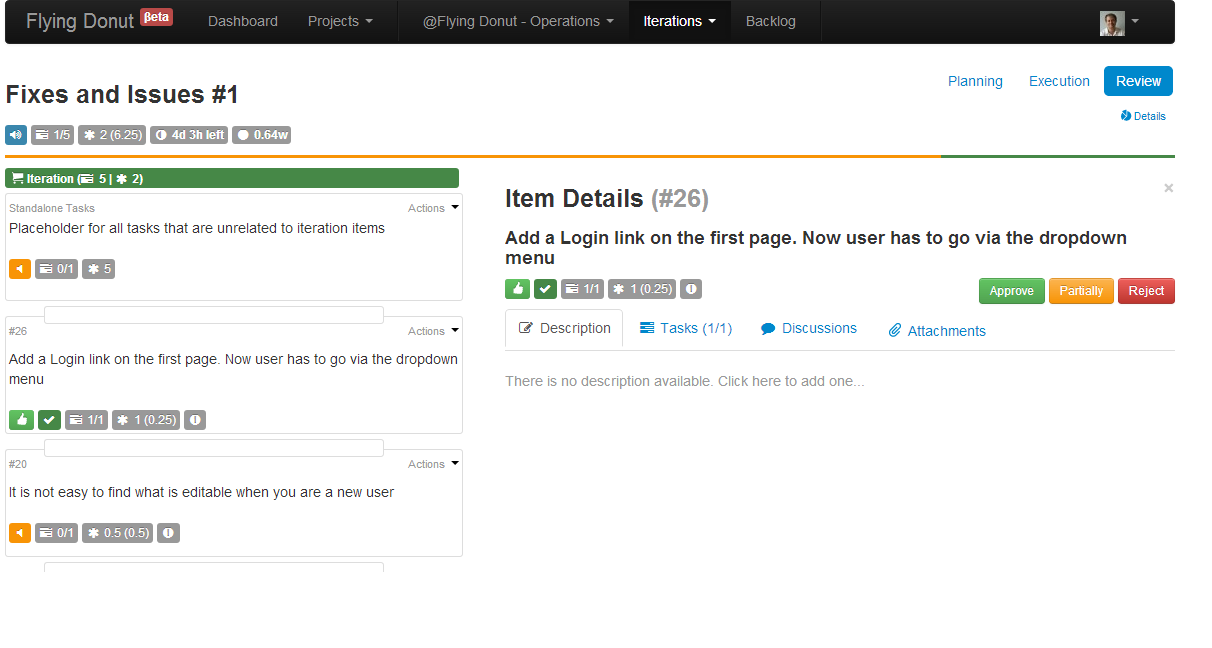1212x648 pixels.
Task: Open the Projects dropdown in the navbar
Action: tap(340, 21)
